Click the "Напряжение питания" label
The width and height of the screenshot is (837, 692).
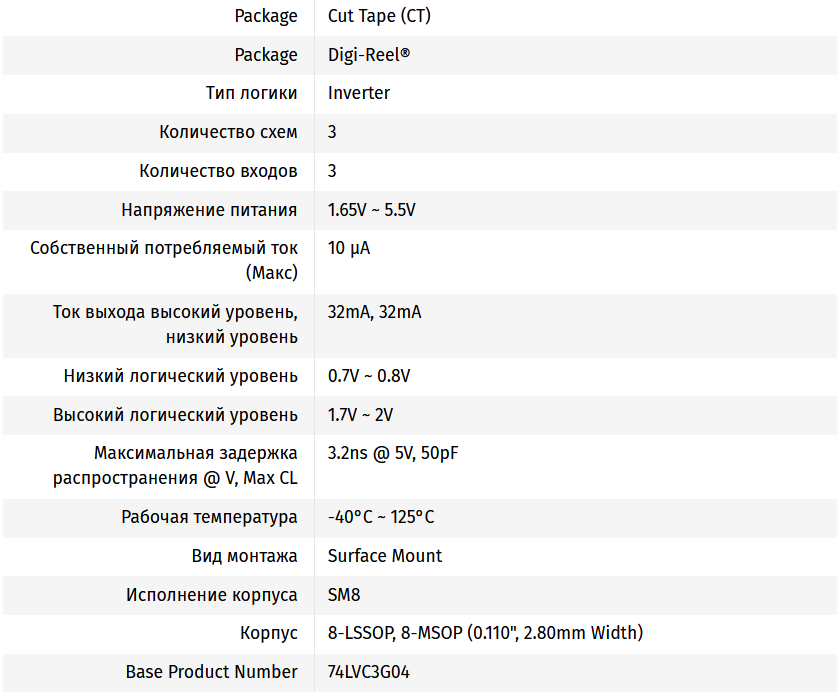[209, 210]
